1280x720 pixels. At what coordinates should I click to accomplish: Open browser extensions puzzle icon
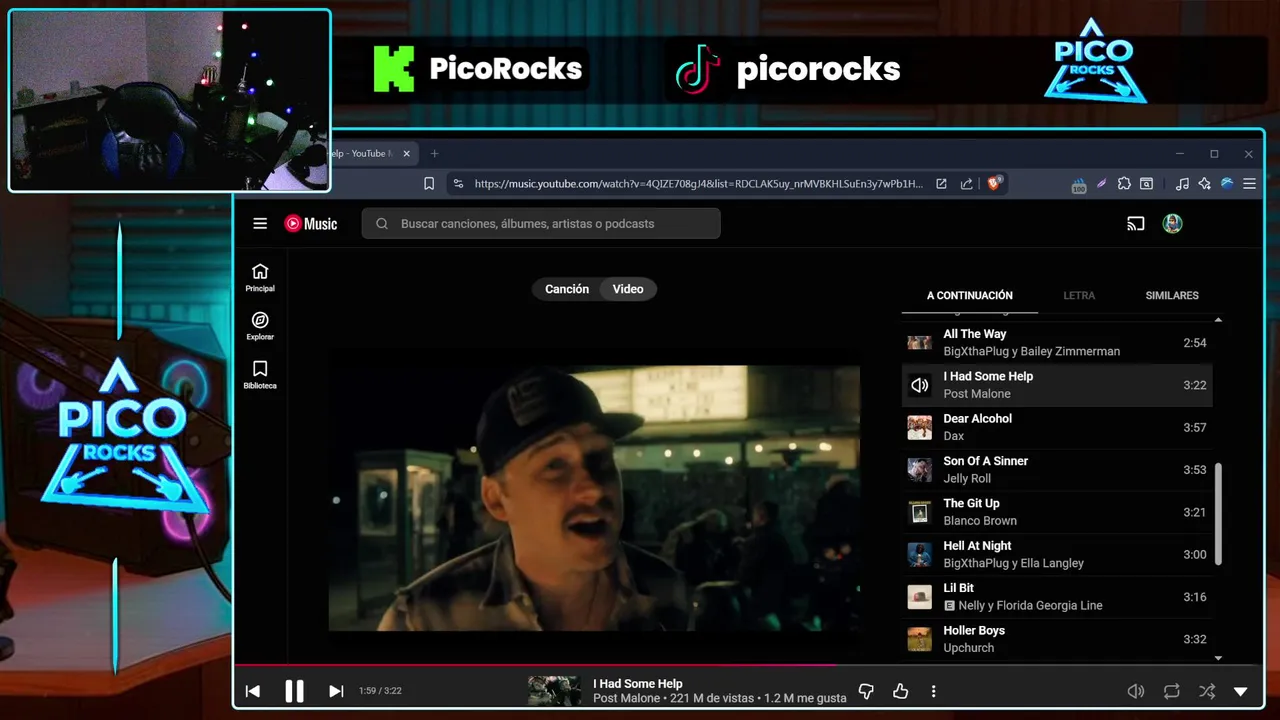[1124, 184]
